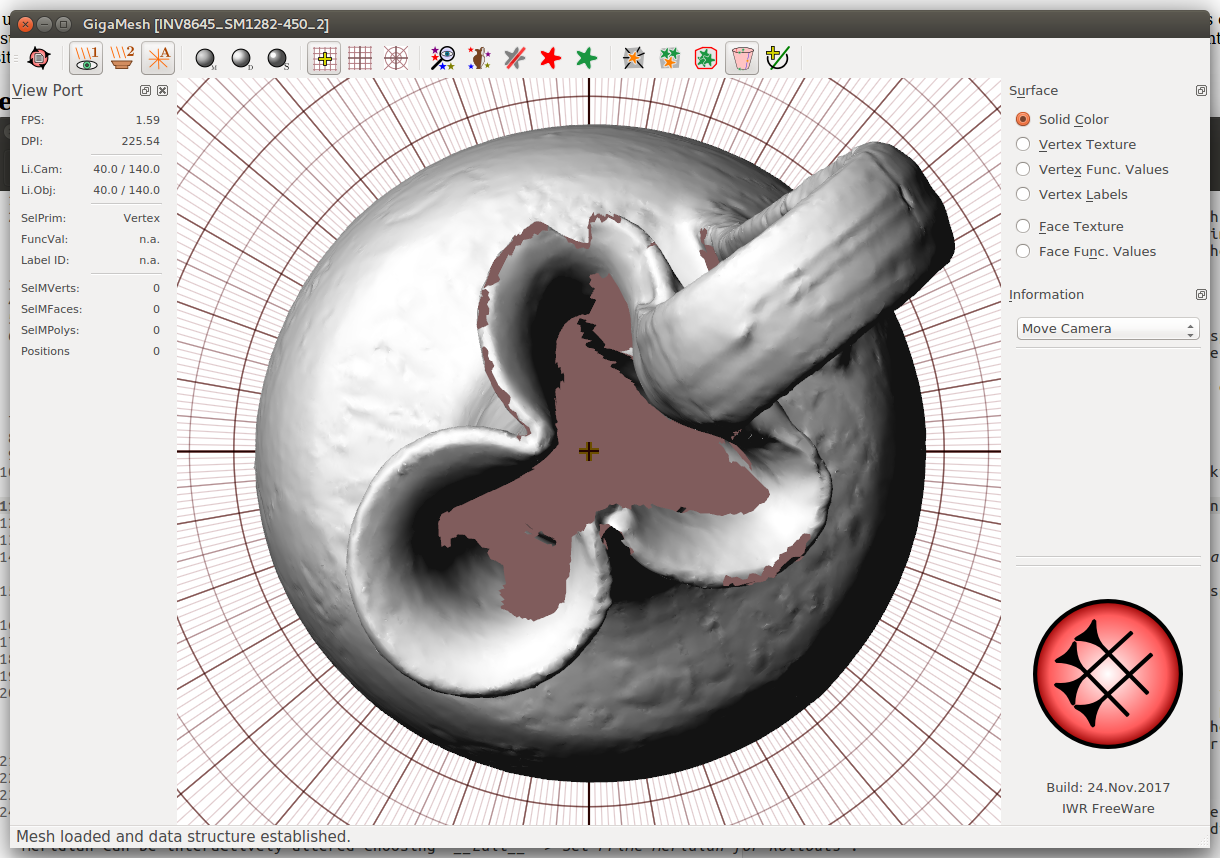The image size is (1220, 858).
Task: Select the matte sphere material M
Action: 206,58
